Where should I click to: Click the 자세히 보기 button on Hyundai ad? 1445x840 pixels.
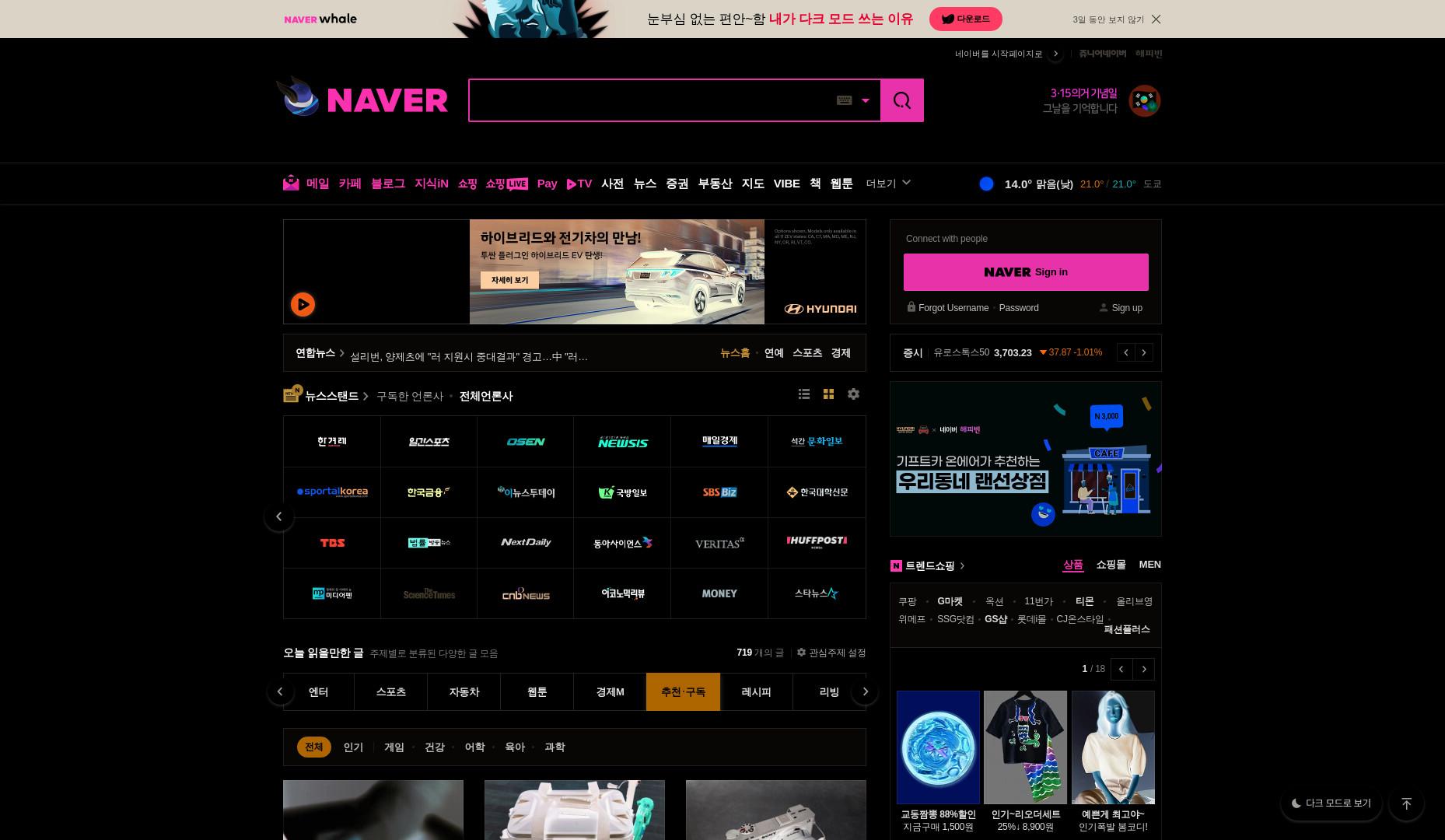pos(509,280)
